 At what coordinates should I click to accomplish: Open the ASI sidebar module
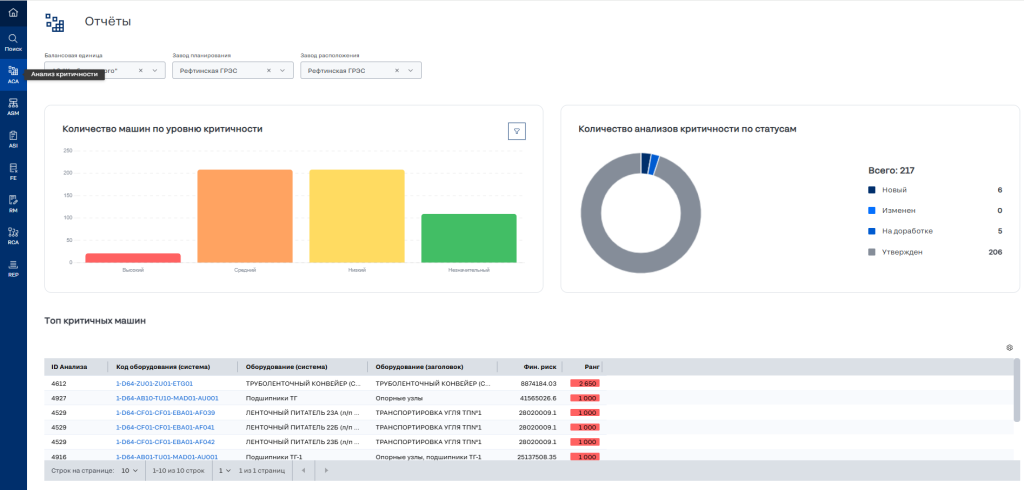13,138
